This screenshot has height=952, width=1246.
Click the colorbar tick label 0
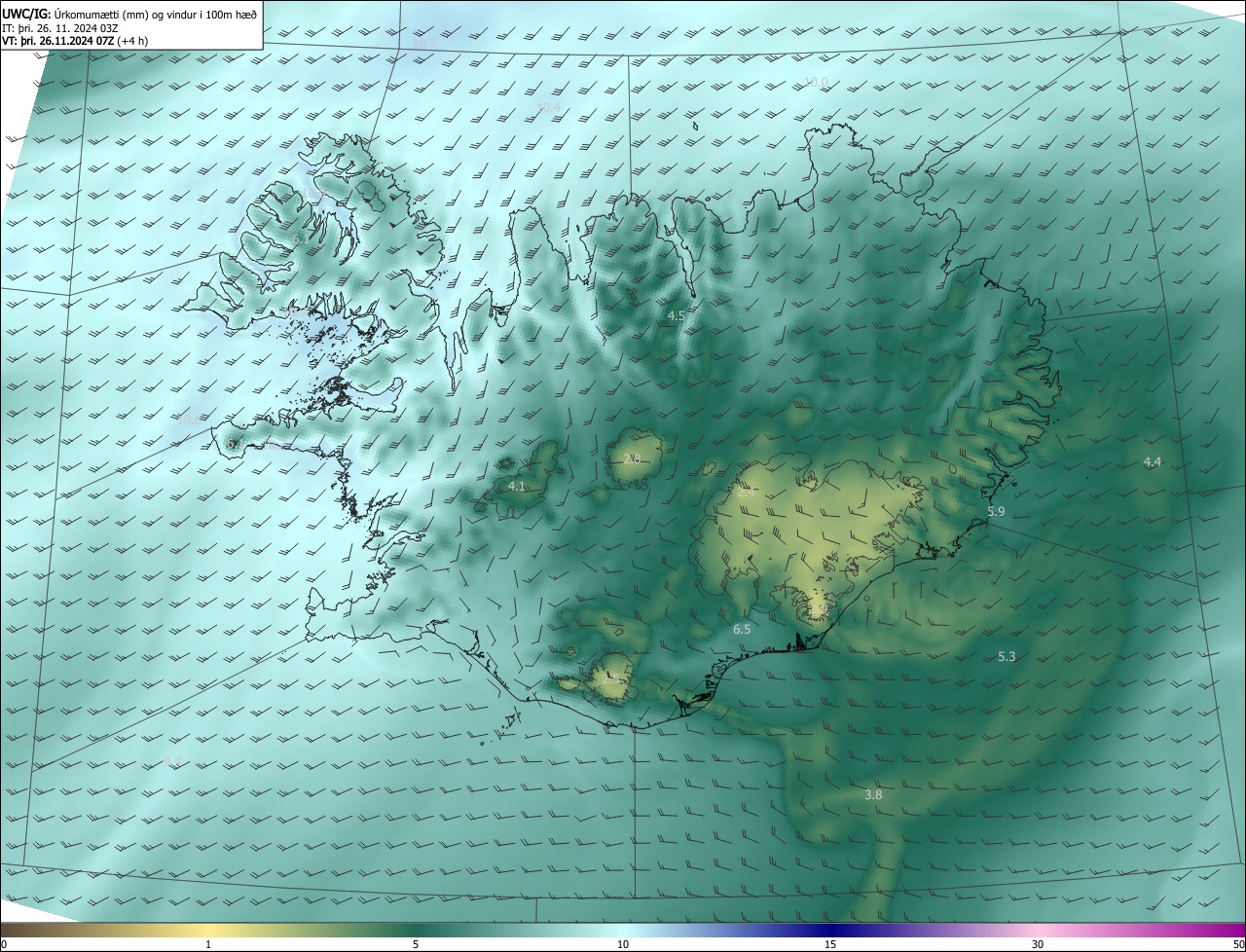(4, 944)
